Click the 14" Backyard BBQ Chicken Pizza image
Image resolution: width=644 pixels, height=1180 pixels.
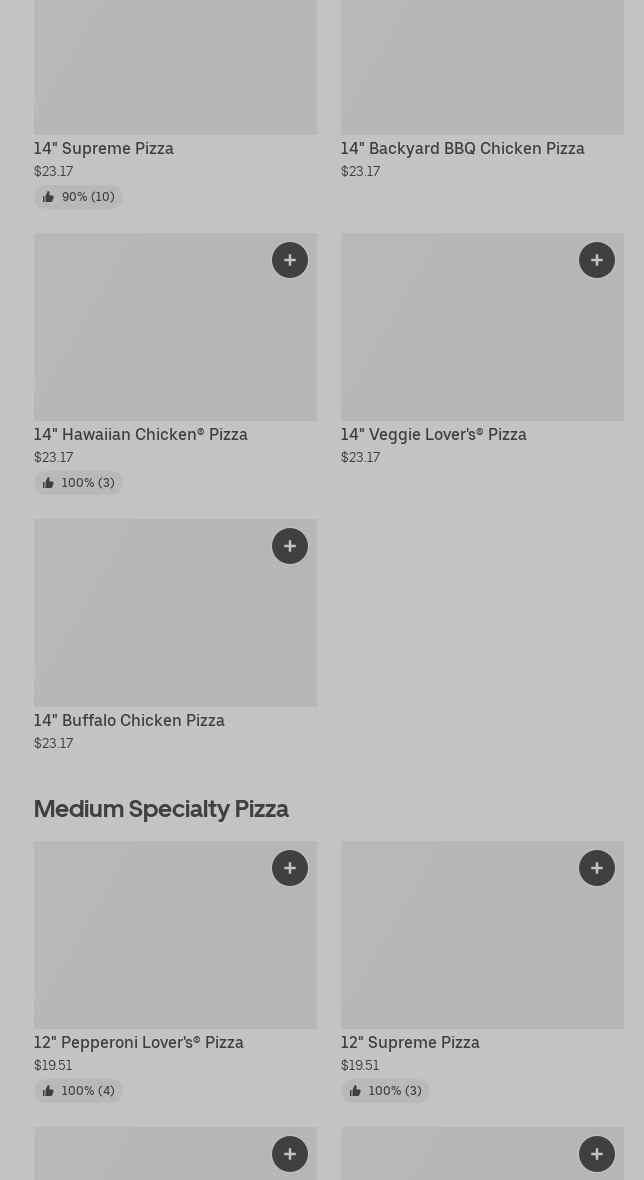[482, 65]
